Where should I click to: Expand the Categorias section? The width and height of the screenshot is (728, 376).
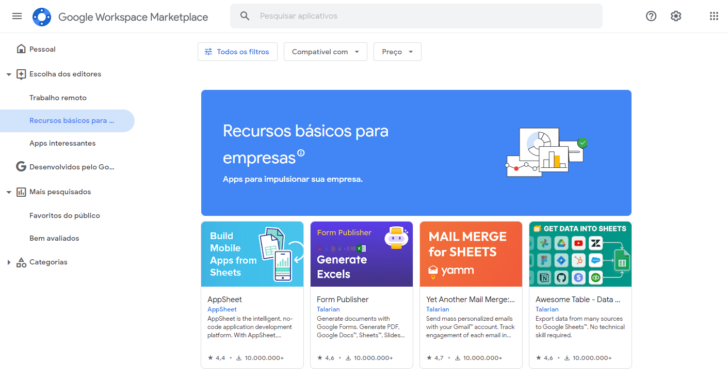[8, 262]
